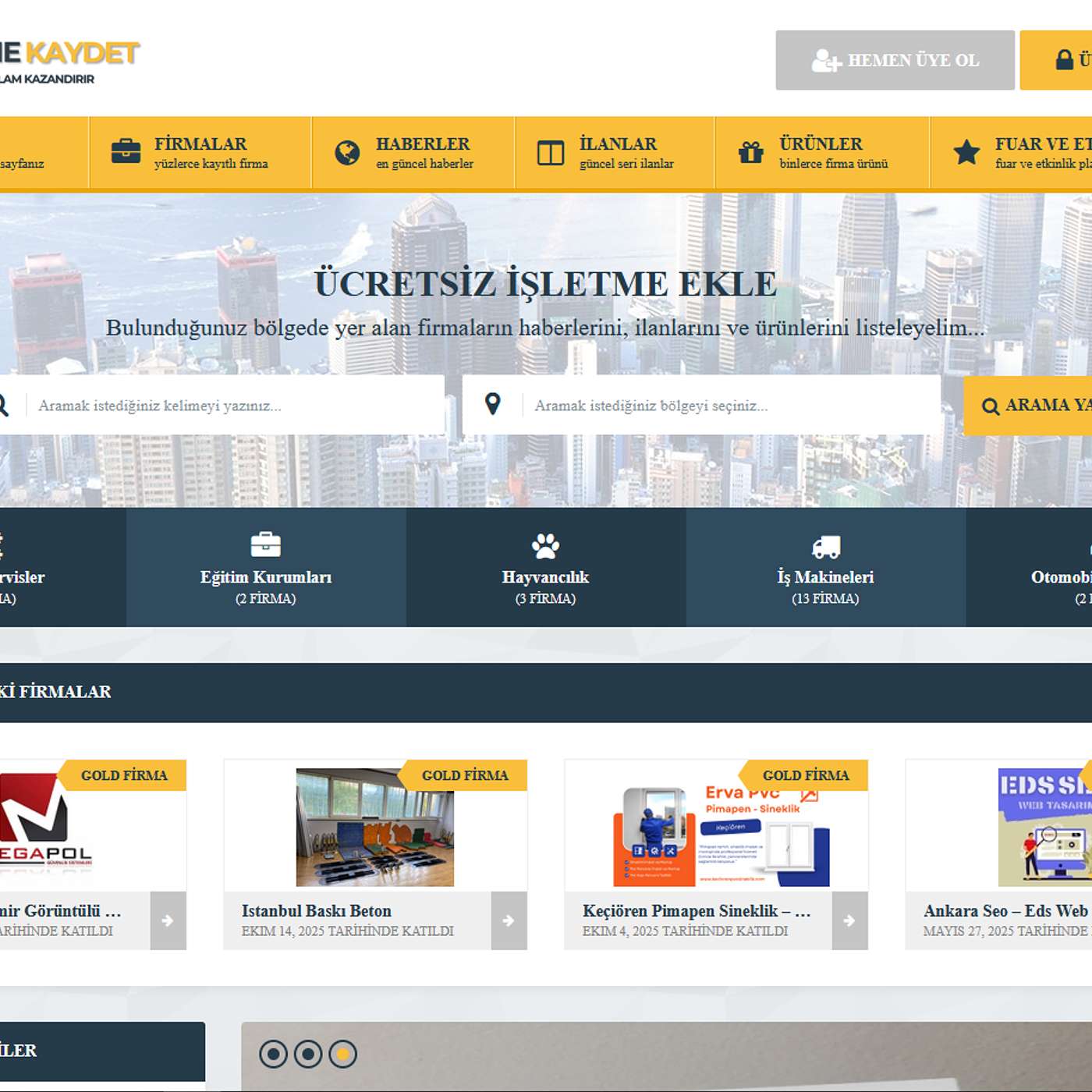Click the arrow button on the Megapol card
Screen dimensions: 1092x1092
click(x=168, y=920)
